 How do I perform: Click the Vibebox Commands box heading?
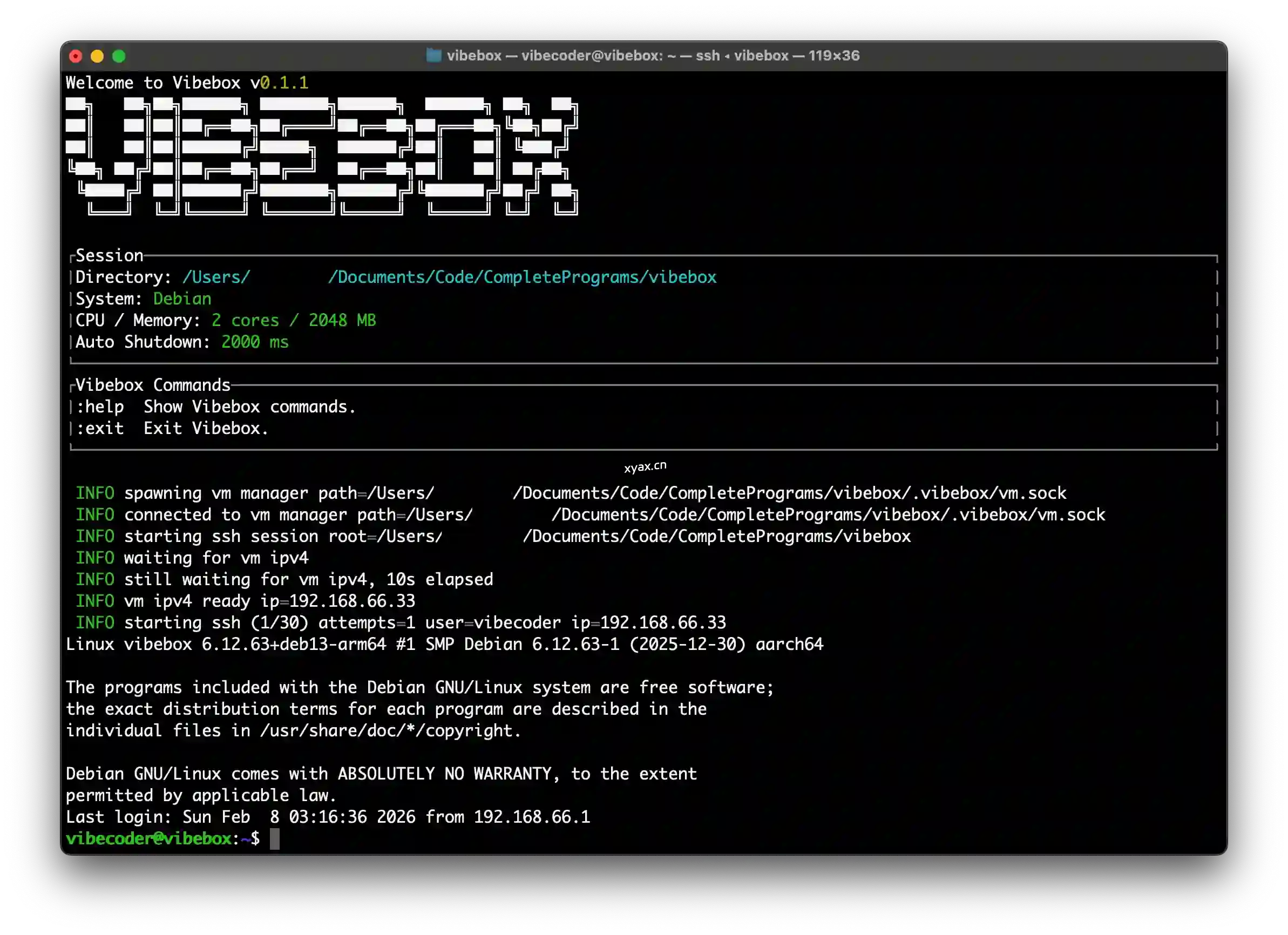(153, 385)
